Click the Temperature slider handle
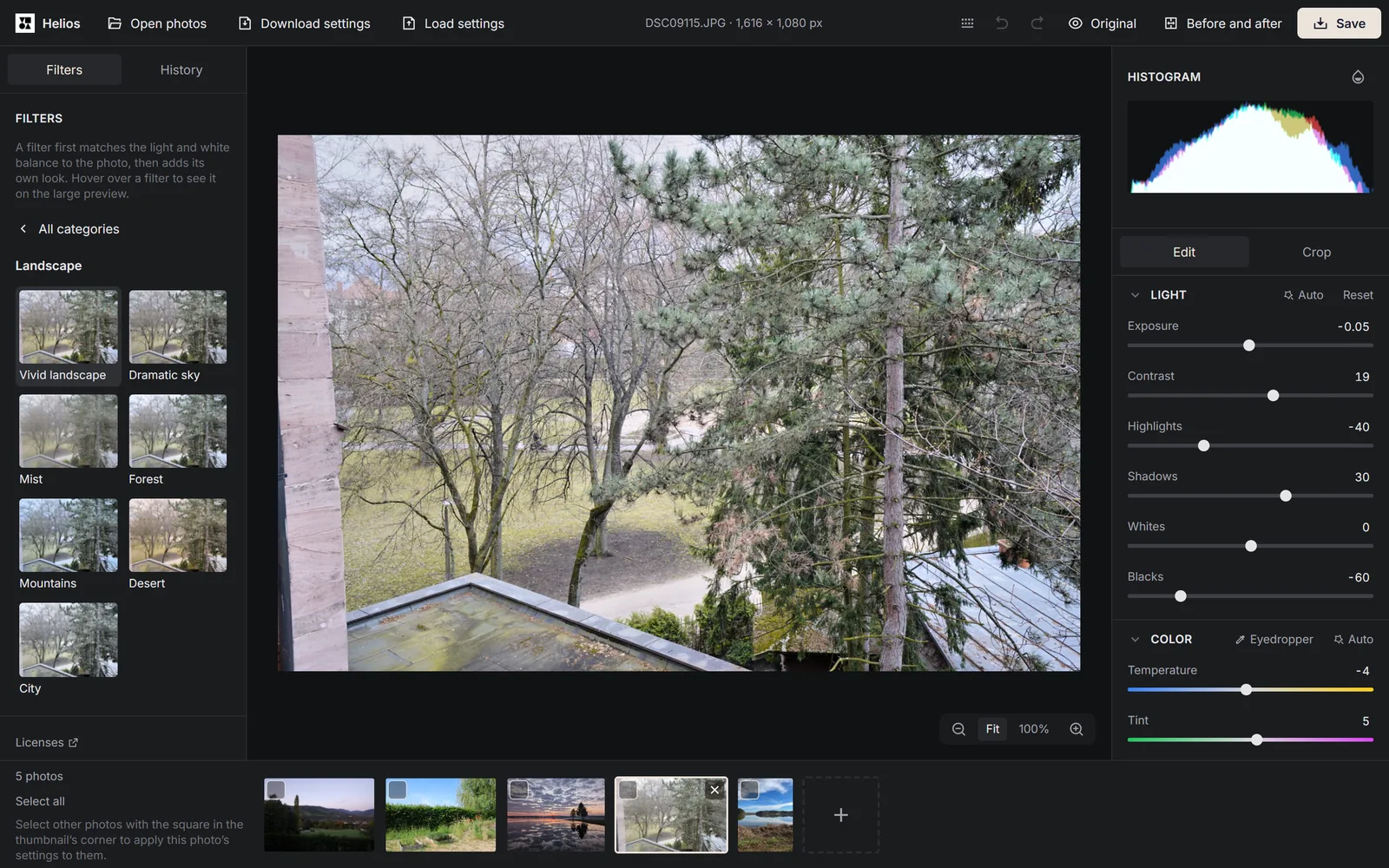This screenshot has width=1389, height=868. (x=1246, y=690)
